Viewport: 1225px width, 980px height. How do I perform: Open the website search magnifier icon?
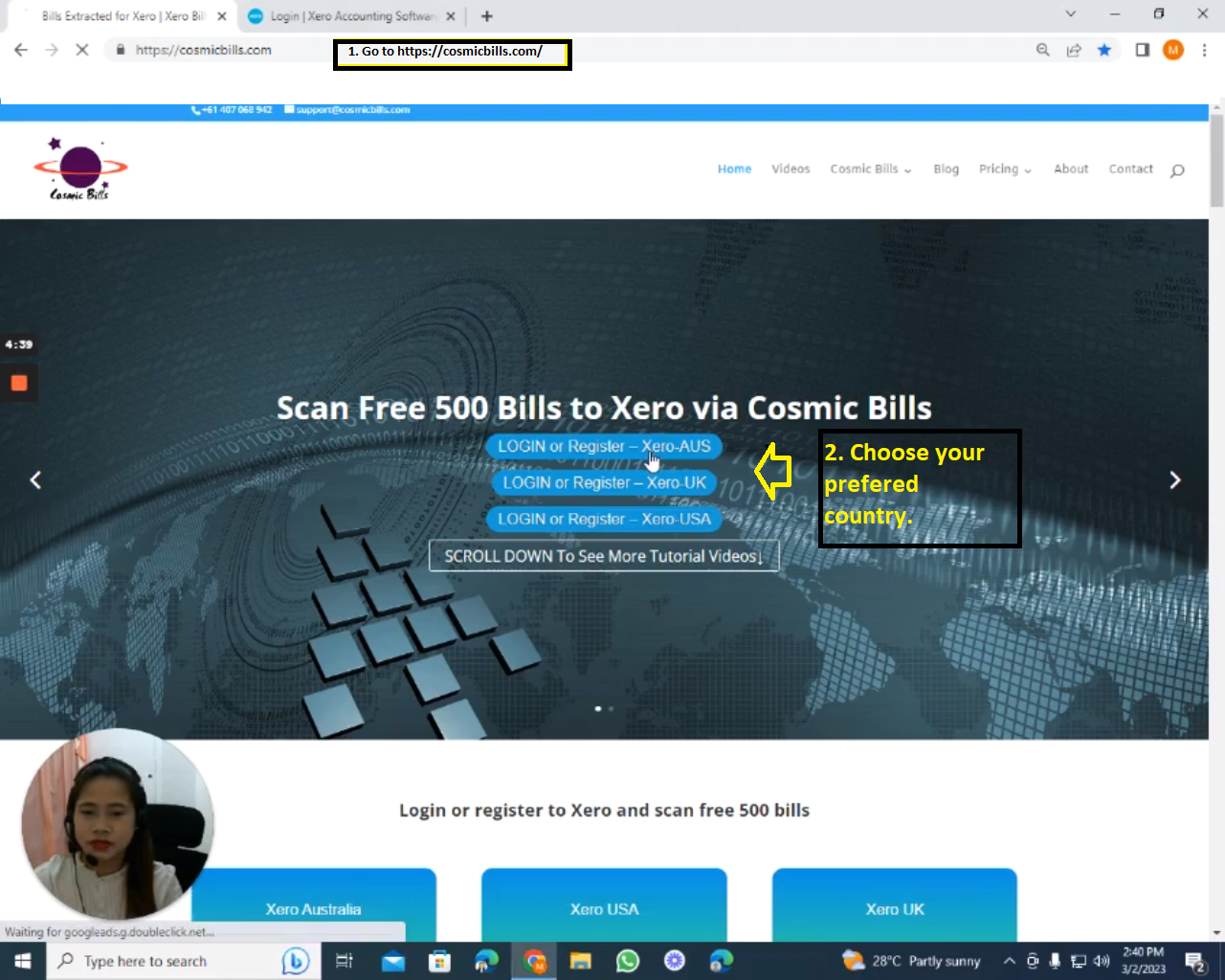click(x=1177, y=170)
